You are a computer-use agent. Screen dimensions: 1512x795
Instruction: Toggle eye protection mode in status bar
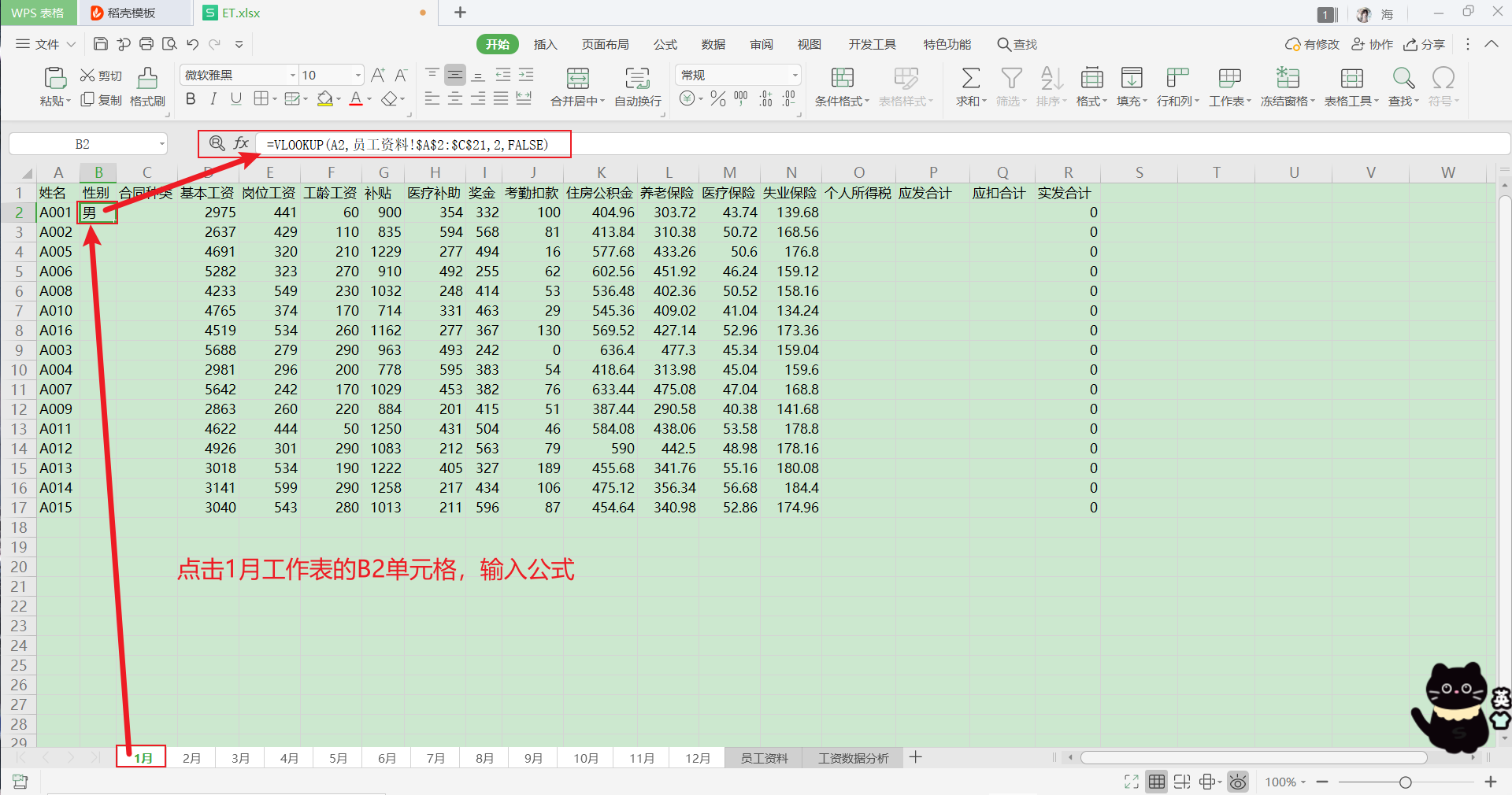click(1237, 782)
